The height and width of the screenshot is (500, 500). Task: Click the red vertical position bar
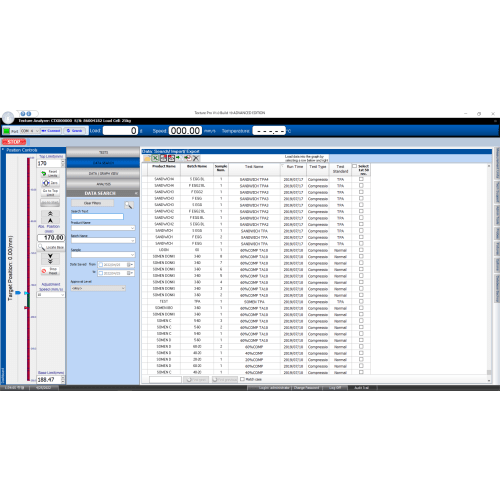tap(28, 269)
